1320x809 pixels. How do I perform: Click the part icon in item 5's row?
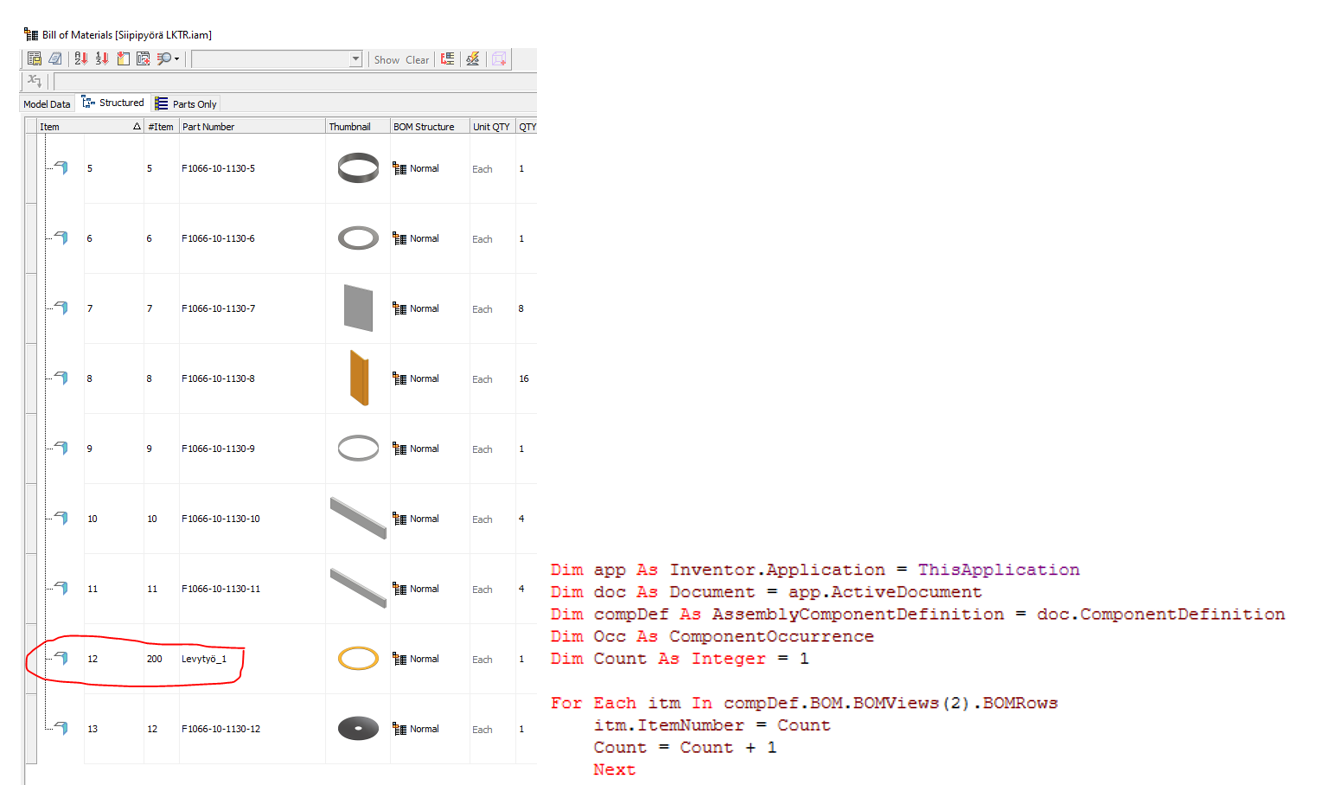(x=61, y=168)
